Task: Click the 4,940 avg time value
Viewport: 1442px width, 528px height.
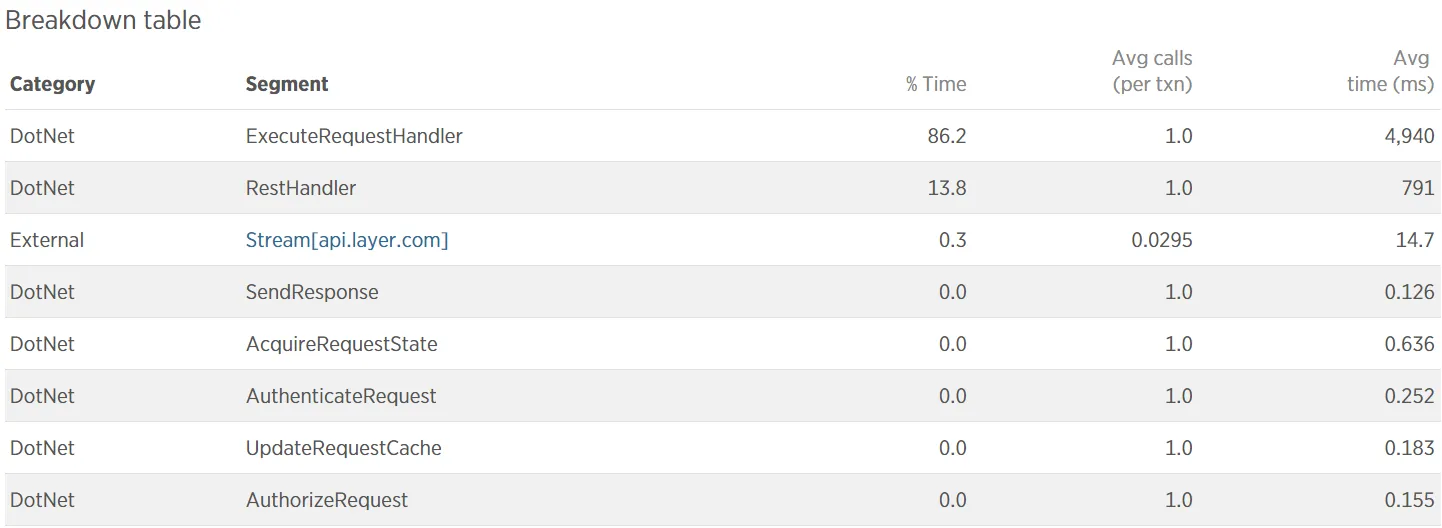Action: 1410,136
